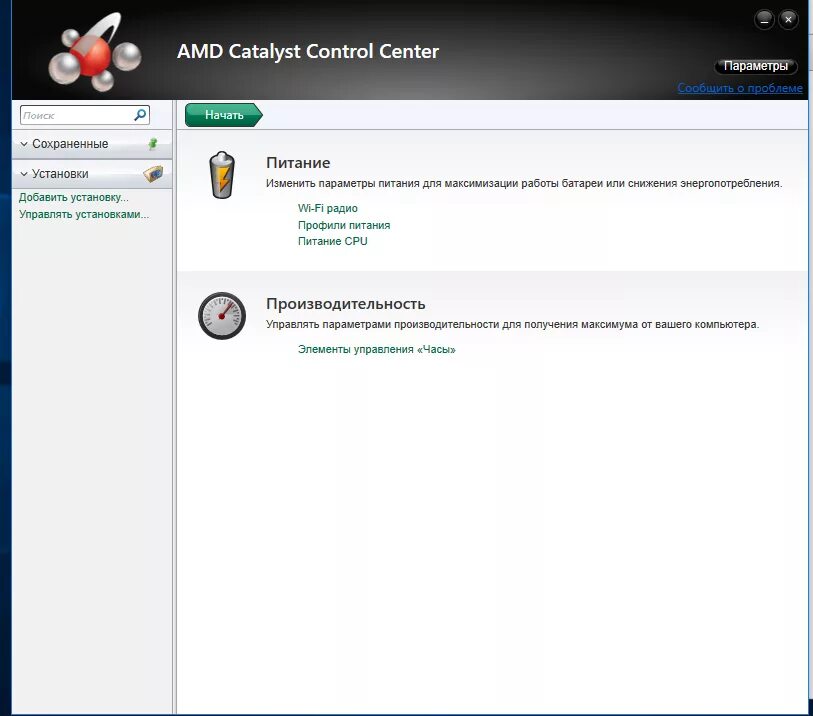Click the Изменить параметры питания description text
This screenshot has height=716, width=813.
pyautogui.click(x=524, y=184)
